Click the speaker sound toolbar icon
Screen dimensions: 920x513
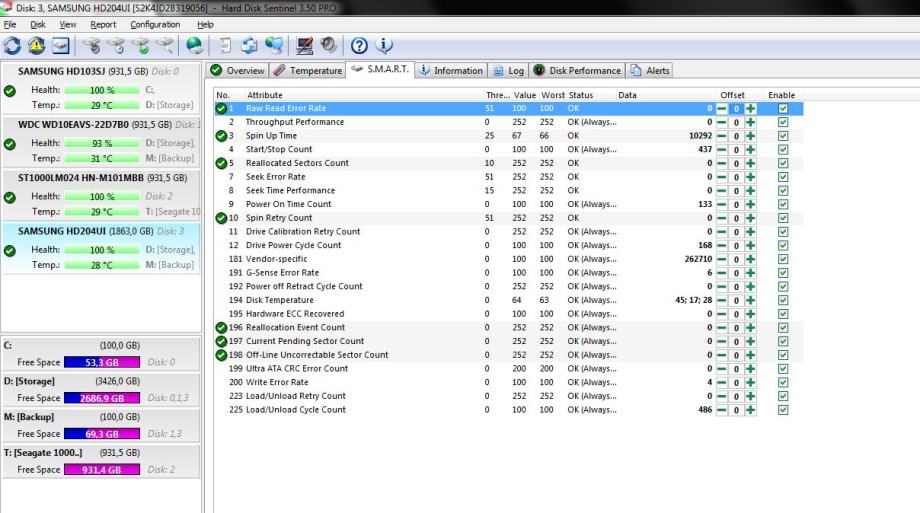click(x=329, y=45)
